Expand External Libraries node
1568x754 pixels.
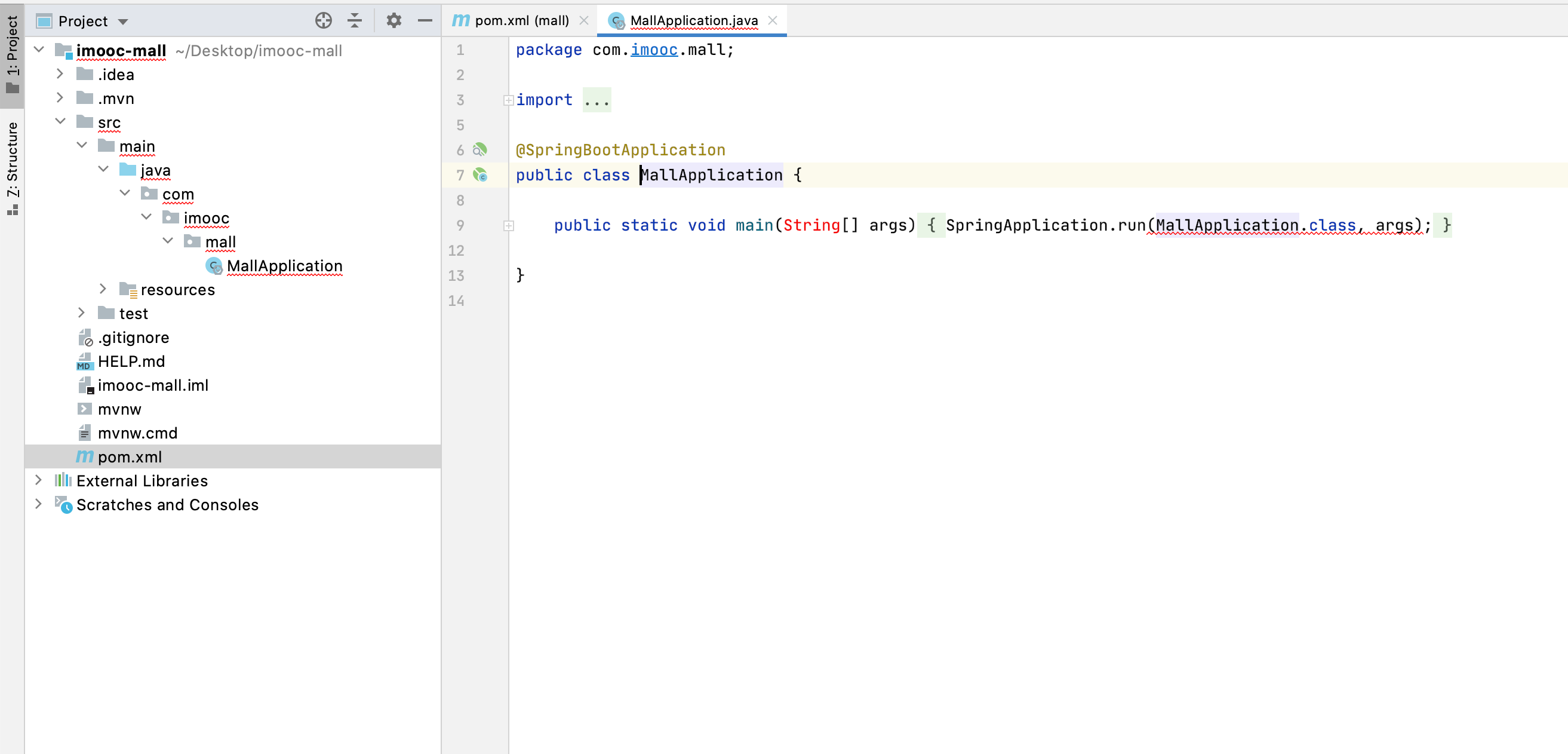(38, 480)
